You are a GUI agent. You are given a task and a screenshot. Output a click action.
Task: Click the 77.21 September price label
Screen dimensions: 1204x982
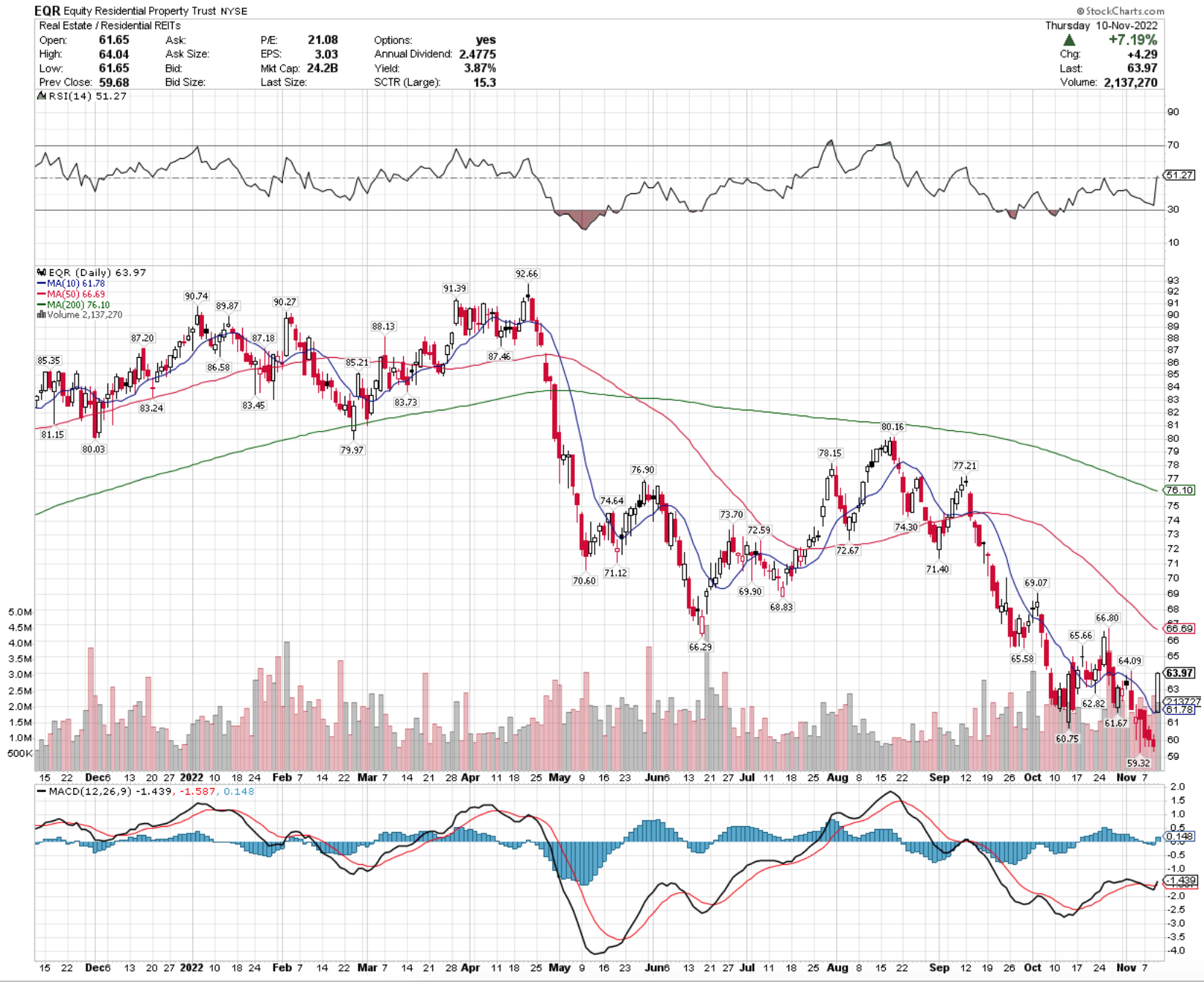click(x=965, y=465)
